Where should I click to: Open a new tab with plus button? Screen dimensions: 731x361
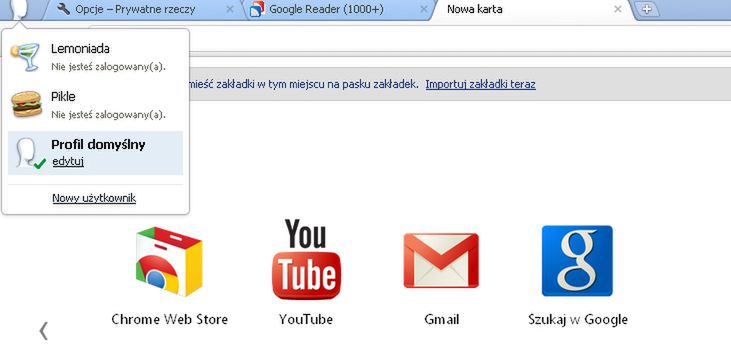647,9
